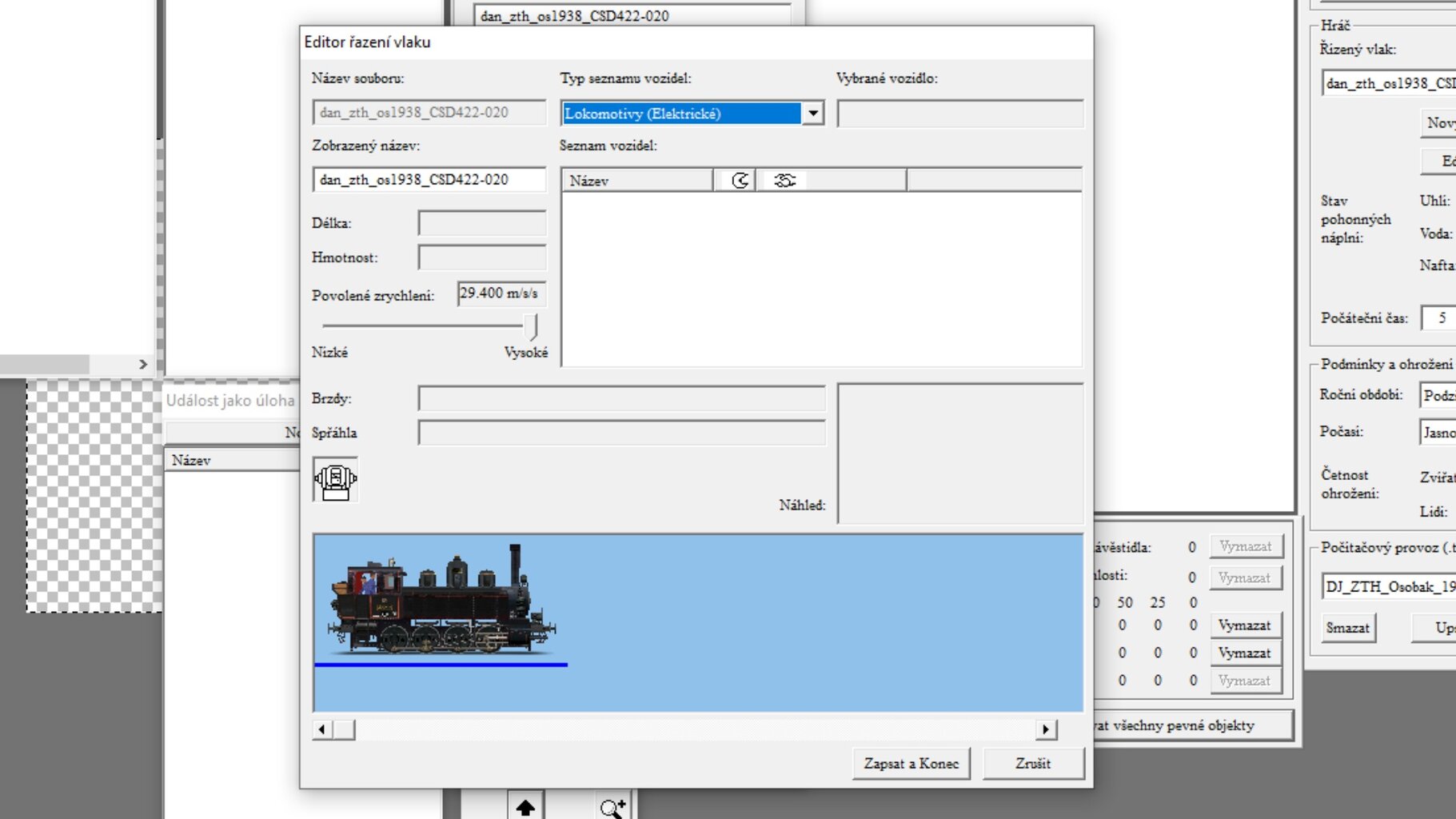Open the Roční období dropdown
Image resolution: width=1456 pixels, height=819 pixels.
1438,395
